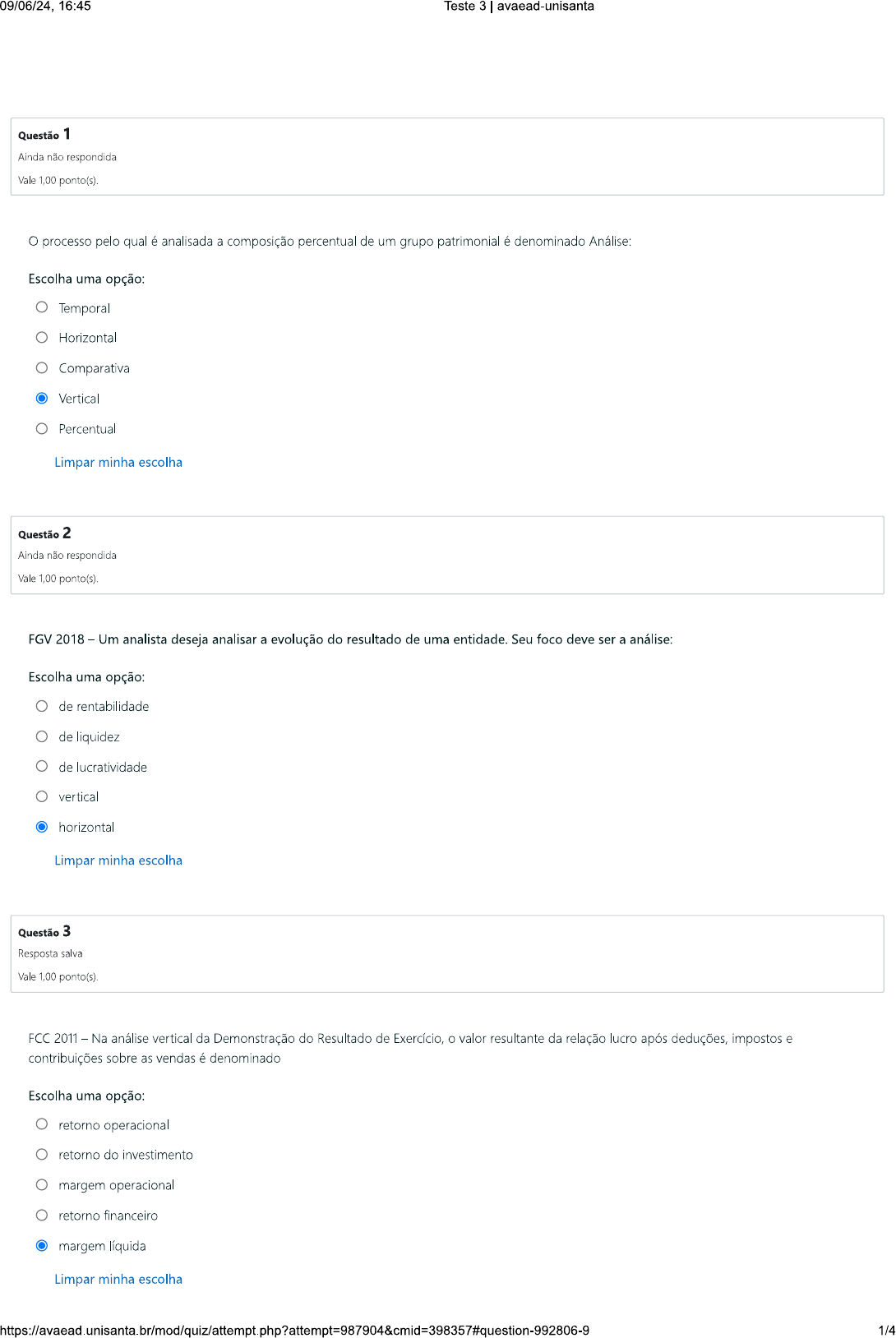This screenshot has width=896, height=1338.
Task: Pick the Comparativa radio button
Action: [42, 368]
